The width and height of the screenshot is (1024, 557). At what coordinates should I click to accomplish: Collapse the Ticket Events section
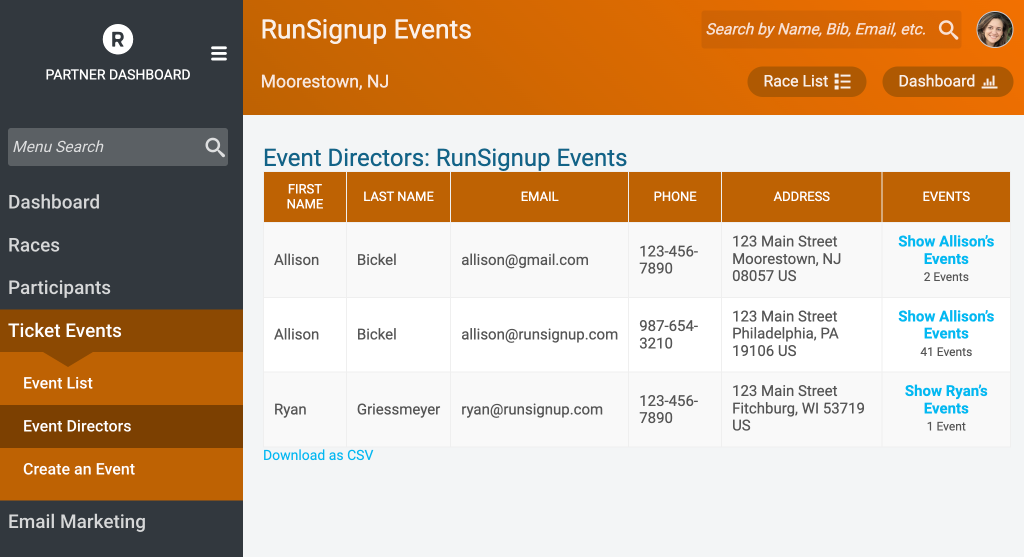coord(121,330)
